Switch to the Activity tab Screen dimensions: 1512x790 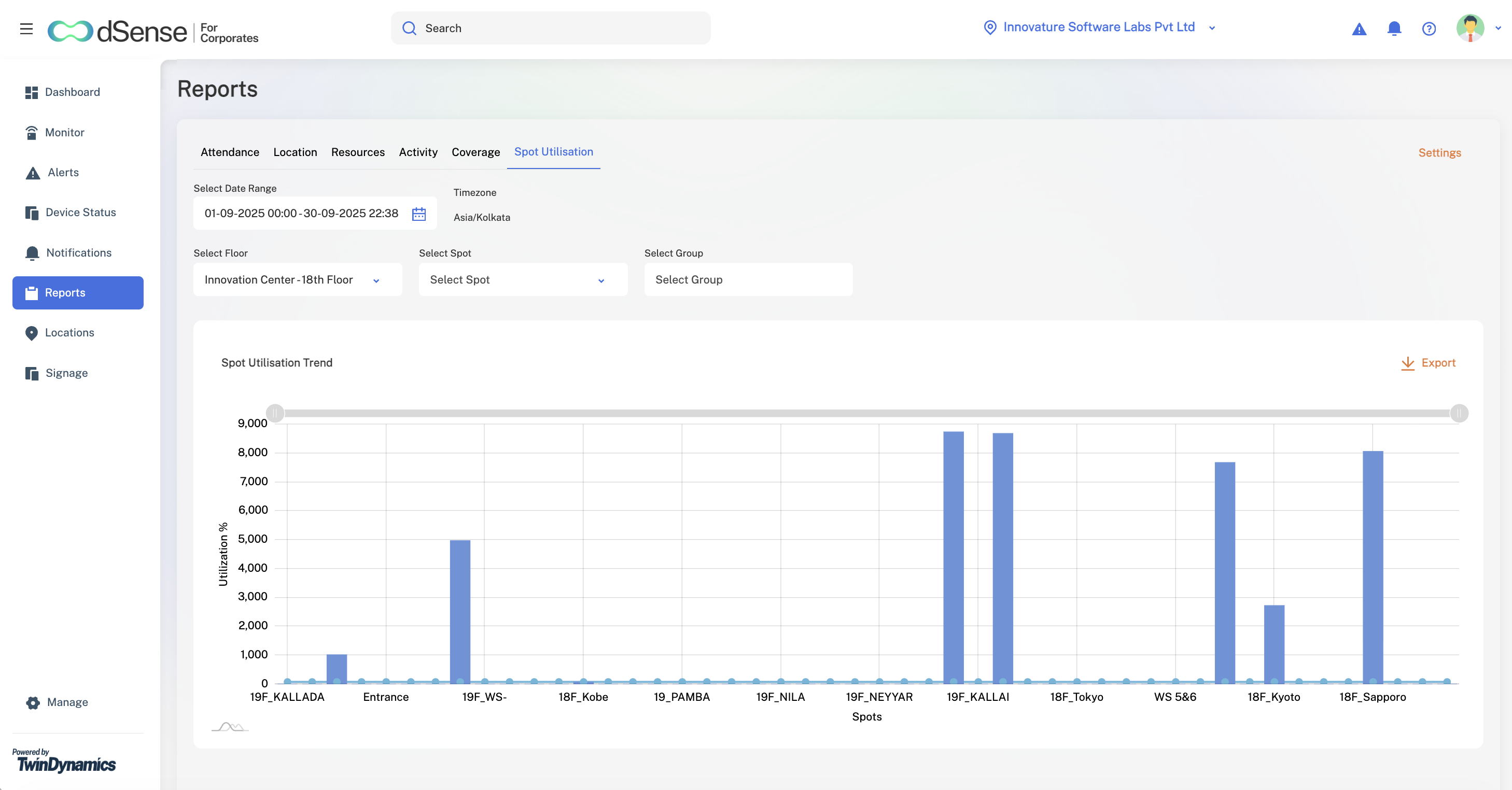[x=418, y=152]
